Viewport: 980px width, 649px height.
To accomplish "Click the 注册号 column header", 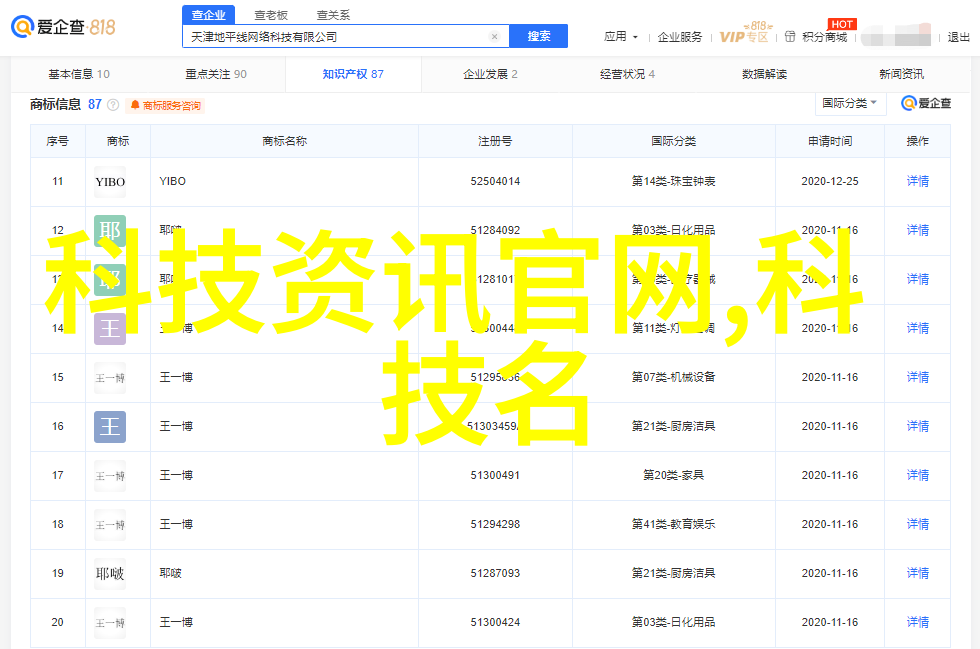I will [495, 141].
